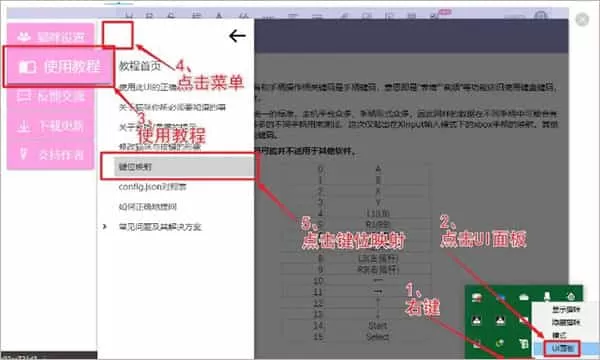Click the people icon on the first pink sidebar button
This screenshot has width=600, height=360.
coord(24,37)
